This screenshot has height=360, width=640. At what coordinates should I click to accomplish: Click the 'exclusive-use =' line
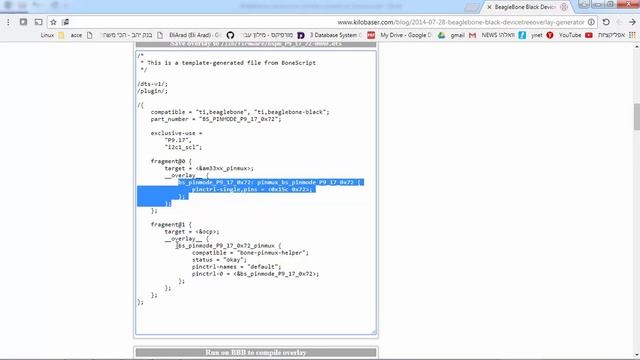[x=176, y=133]
